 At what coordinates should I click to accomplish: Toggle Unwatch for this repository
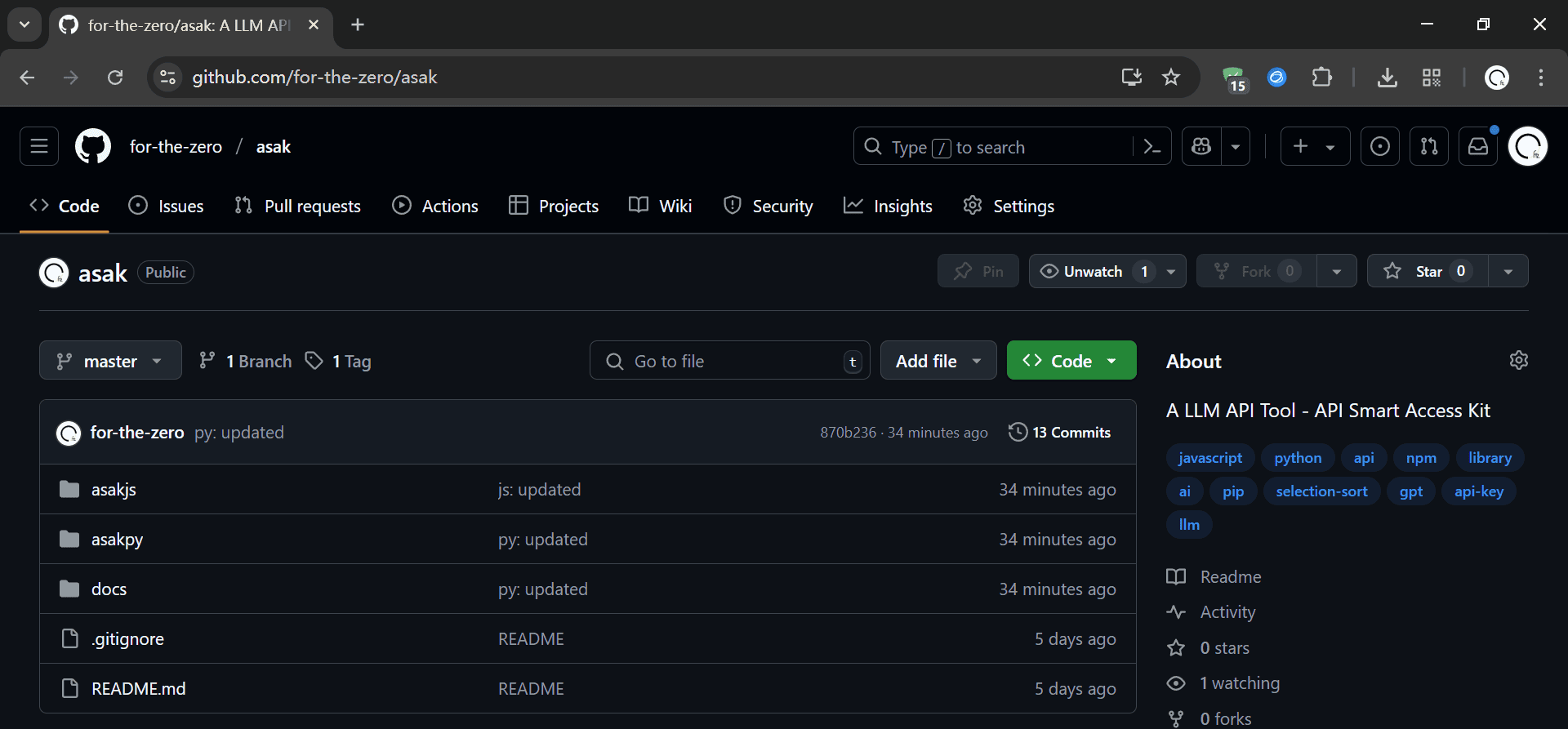click(x=1092, y=271)
